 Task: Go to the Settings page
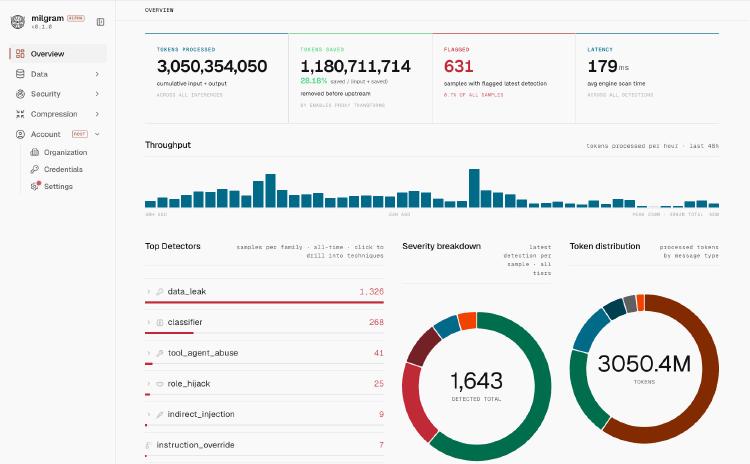click(x=58, y=186)
